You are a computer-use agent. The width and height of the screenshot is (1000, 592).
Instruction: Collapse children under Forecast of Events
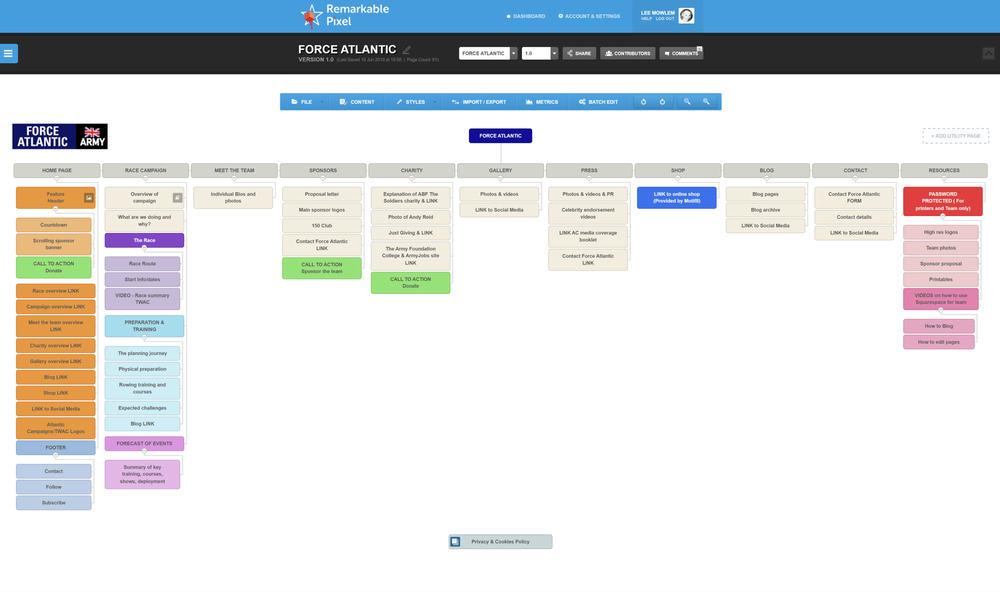(x=144, y=451)
